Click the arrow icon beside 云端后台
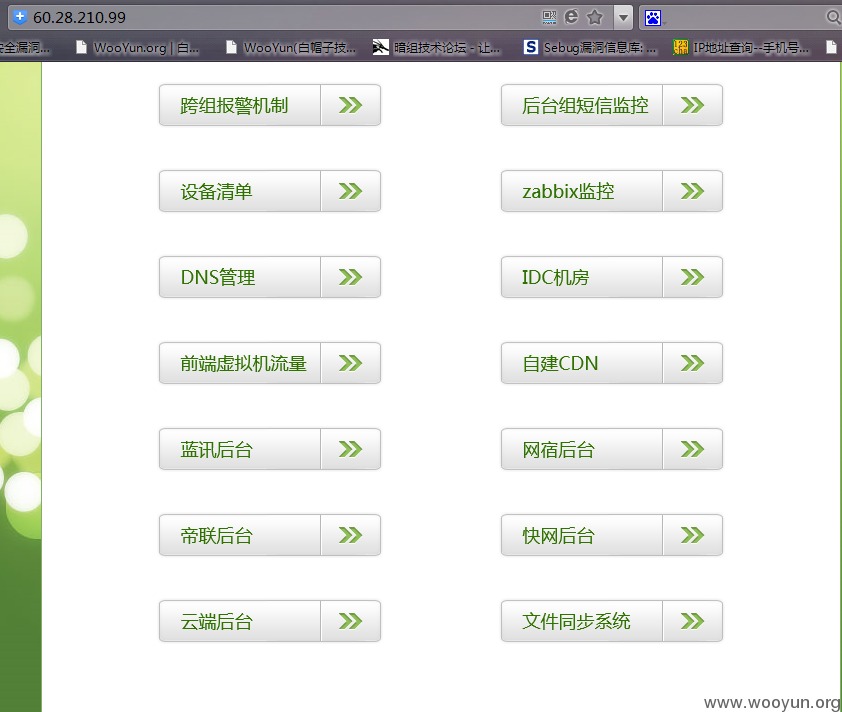The width and height of the screenshot is (842, 712). tap(351, 621)
